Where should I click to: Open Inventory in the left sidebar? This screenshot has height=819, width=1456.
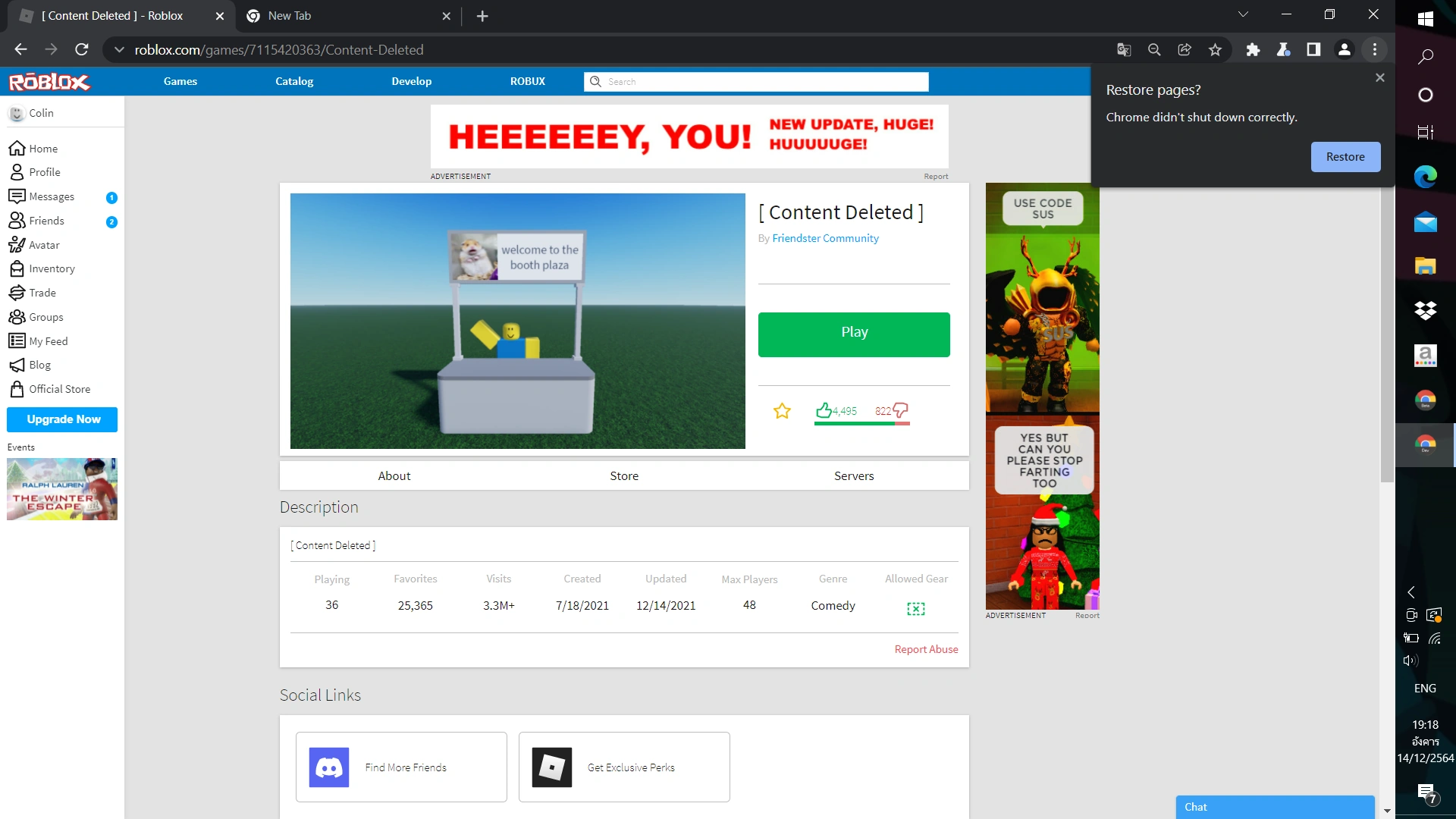point(52,268)
